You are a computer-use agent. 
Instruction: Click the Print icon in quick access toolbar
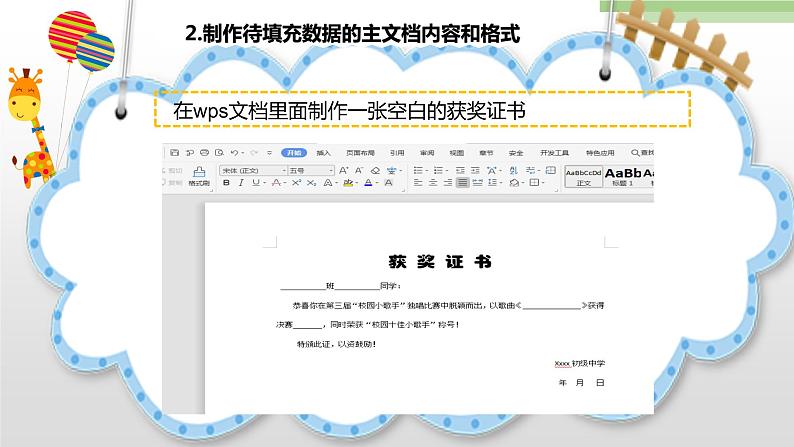click(205, 153)
